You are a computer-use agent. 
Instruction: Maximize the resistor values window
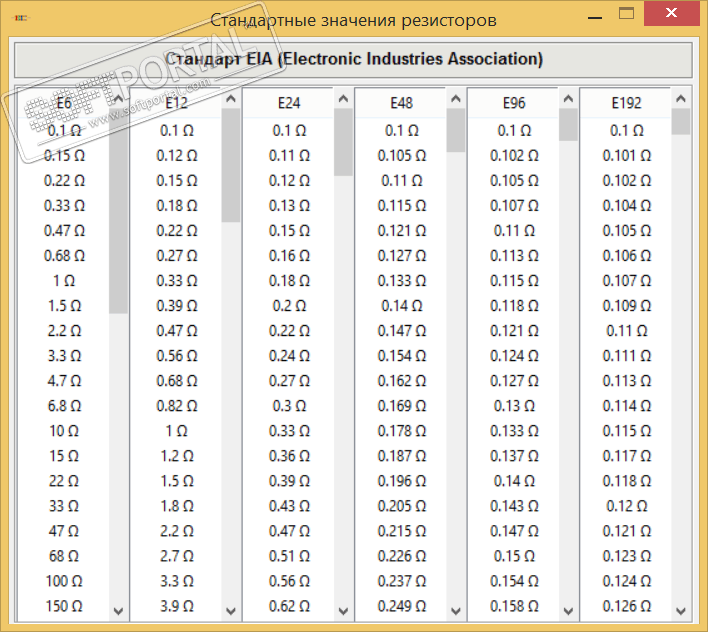(626, 14)
